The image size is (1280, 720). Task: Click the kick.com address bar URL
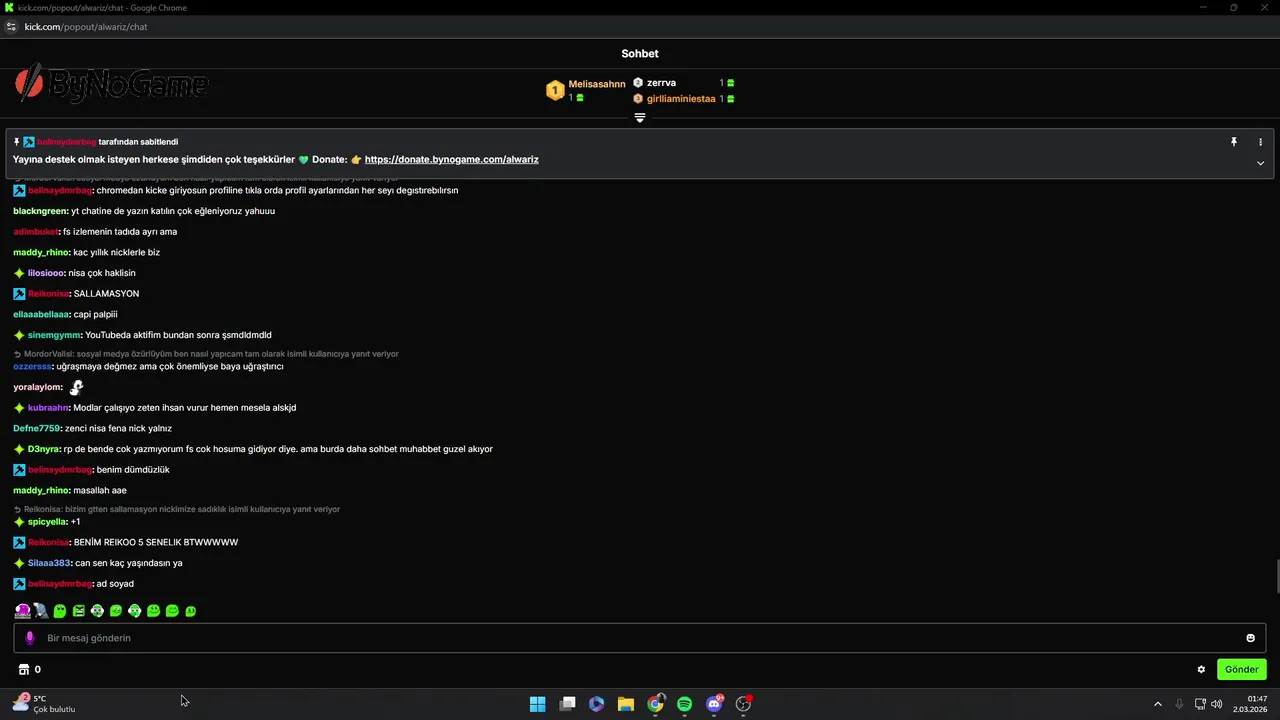click(86, 27)
